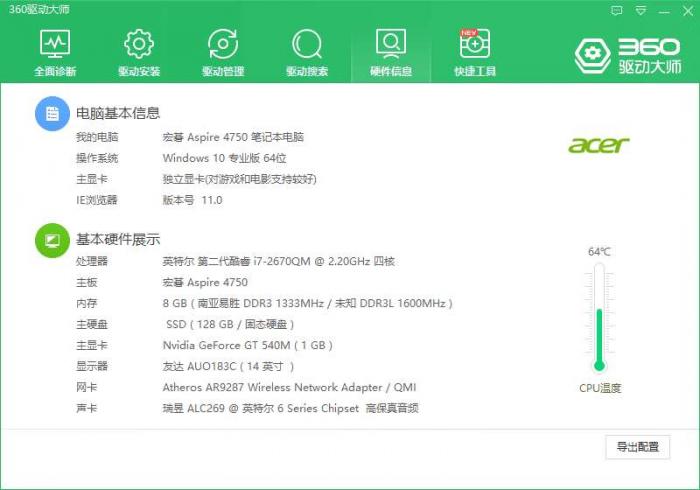Click the 瑞昱 ALC269 sound card value
Viewport: 700px width, 490px height.
coord(291,408)
